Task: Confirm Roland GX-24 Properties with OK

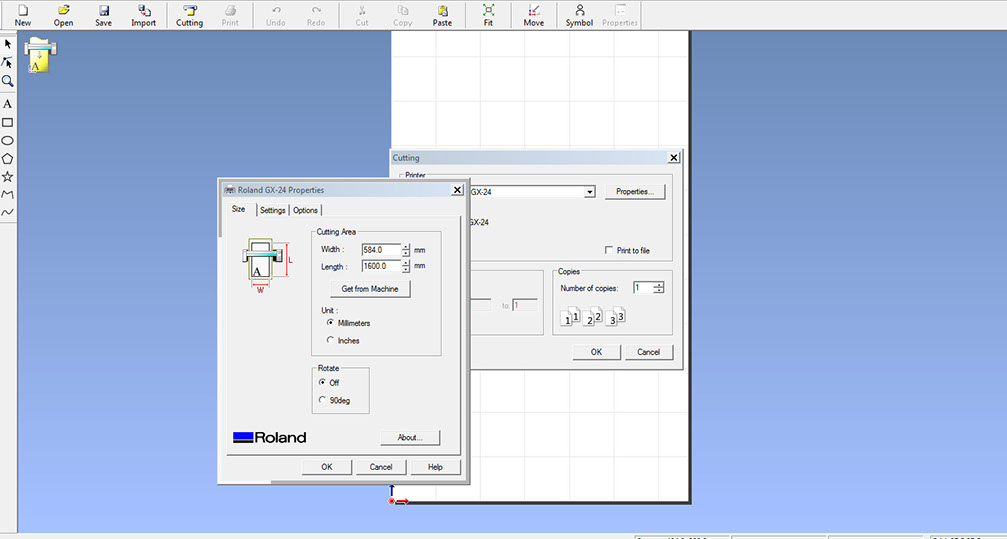Action: point(327,467)
